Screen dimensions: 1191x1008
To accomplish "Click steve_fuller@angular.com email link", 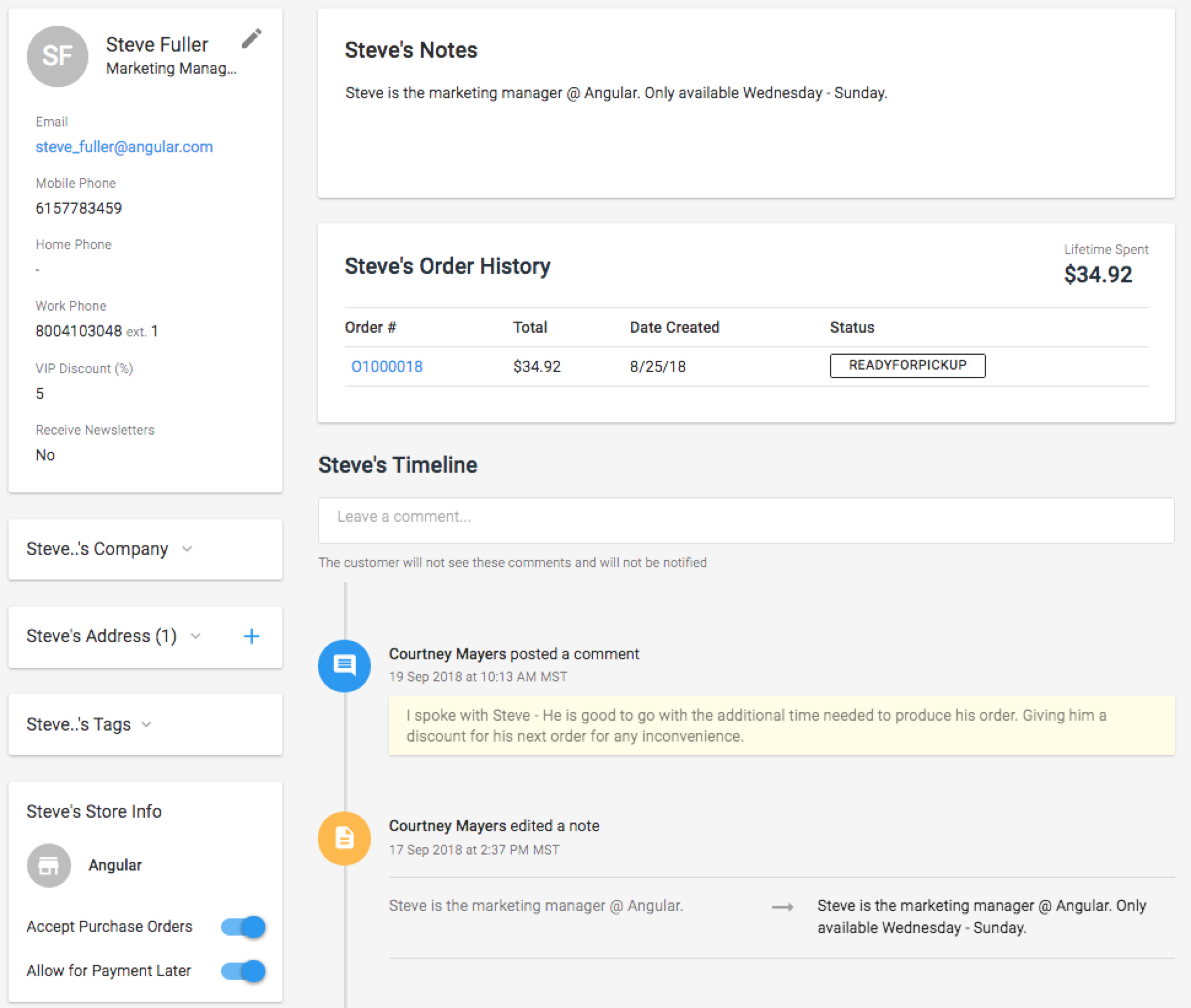I will [x=124, y=147].
